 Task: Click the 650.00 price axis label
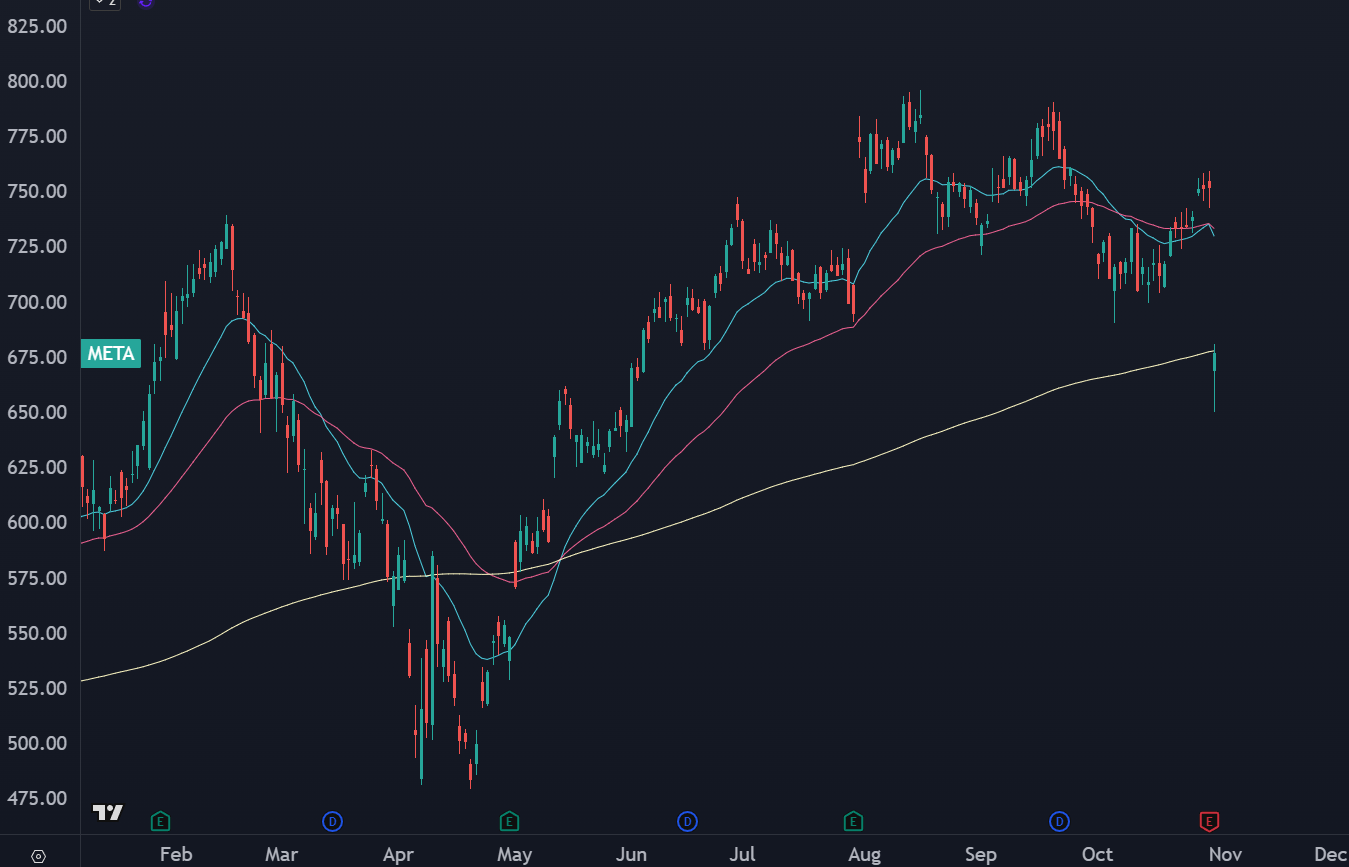[x=37, y=412]
